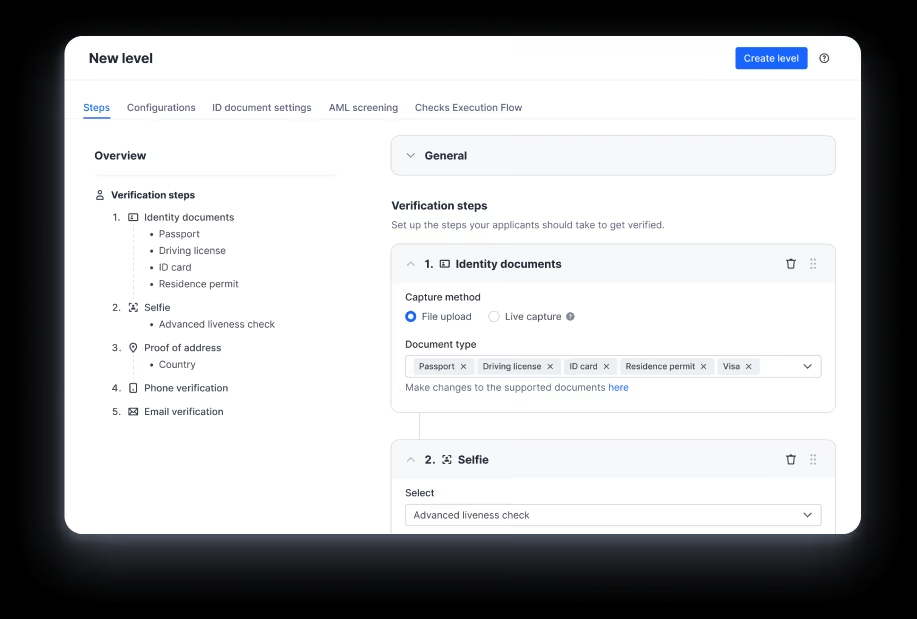The width and height of the screenshot is (917, 619).
Task: Switch to the Configurations tab
Action: 161,108
